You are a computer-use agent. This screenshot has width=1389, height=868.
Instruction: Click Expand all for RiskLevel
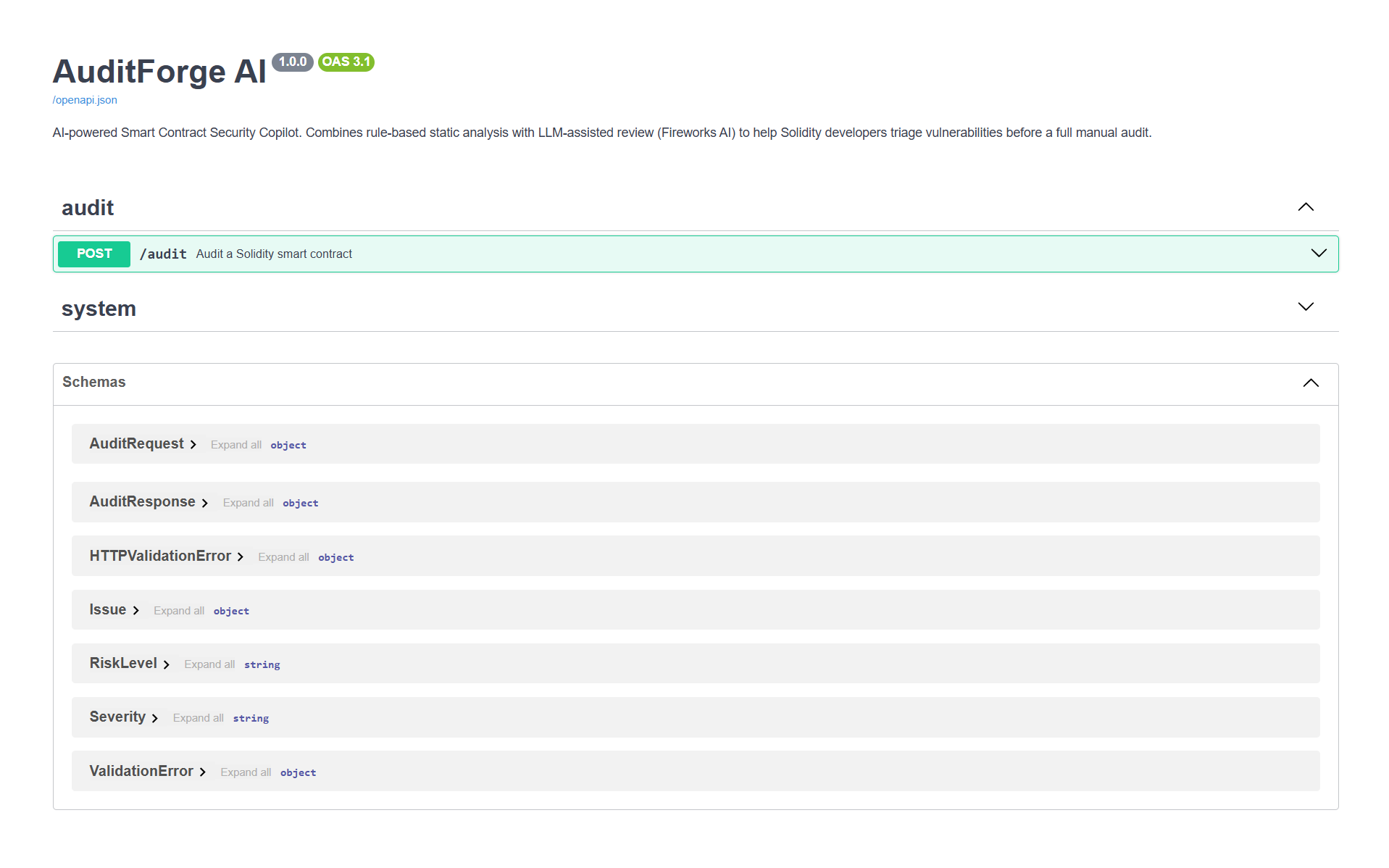209,664
